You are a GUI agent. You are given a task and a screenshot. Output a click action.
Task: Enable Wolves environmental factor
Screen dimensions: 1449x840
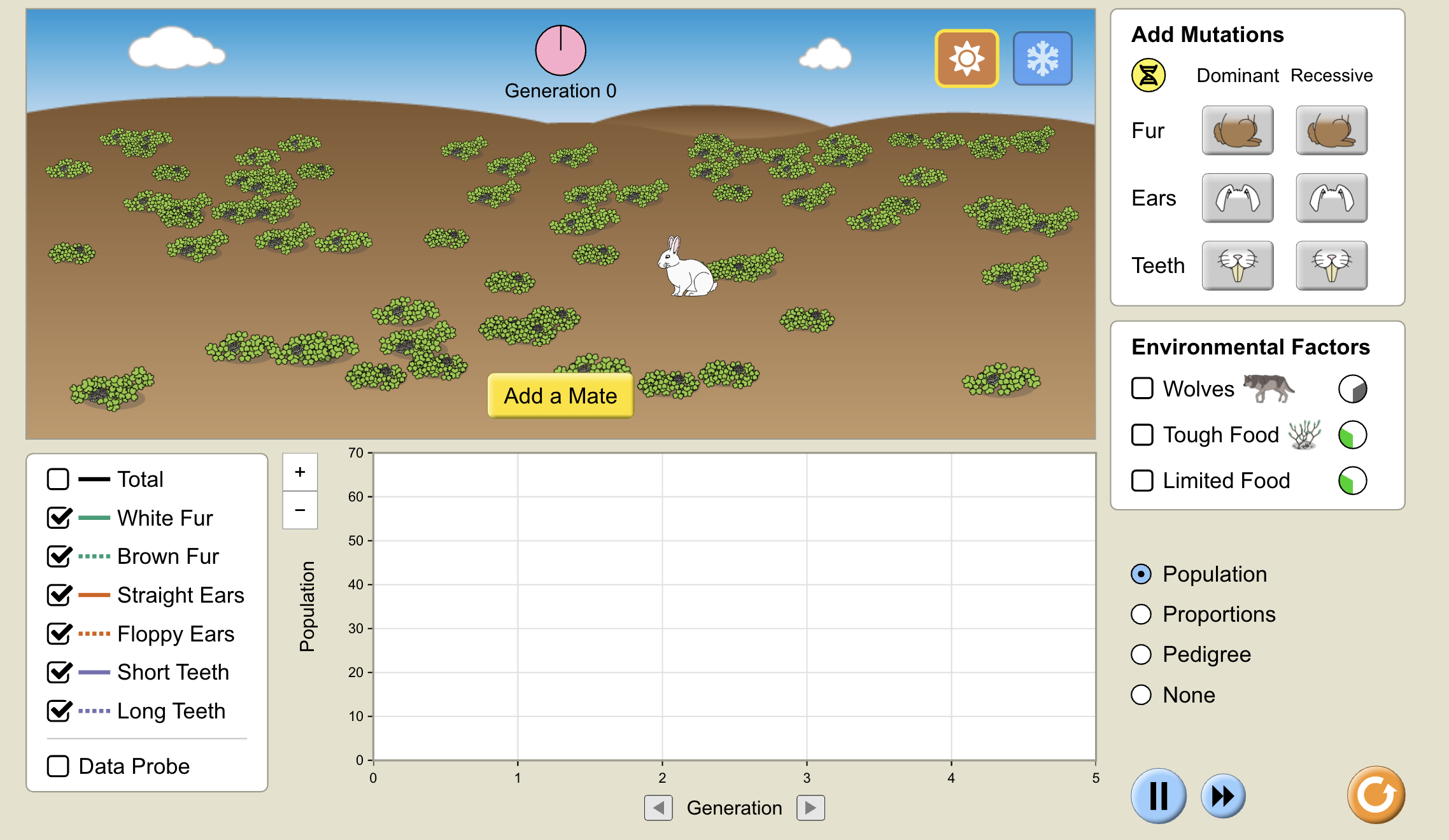(x=1142, y=388)
